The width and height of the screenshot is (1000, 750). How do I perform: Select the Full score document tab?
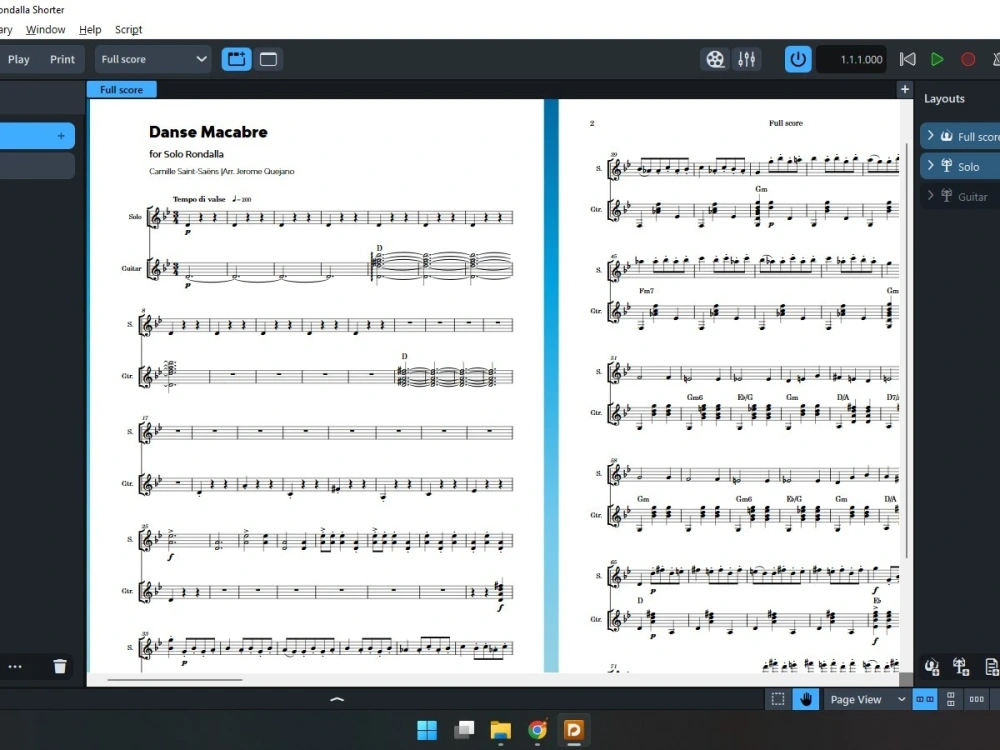tap(121, 90)
